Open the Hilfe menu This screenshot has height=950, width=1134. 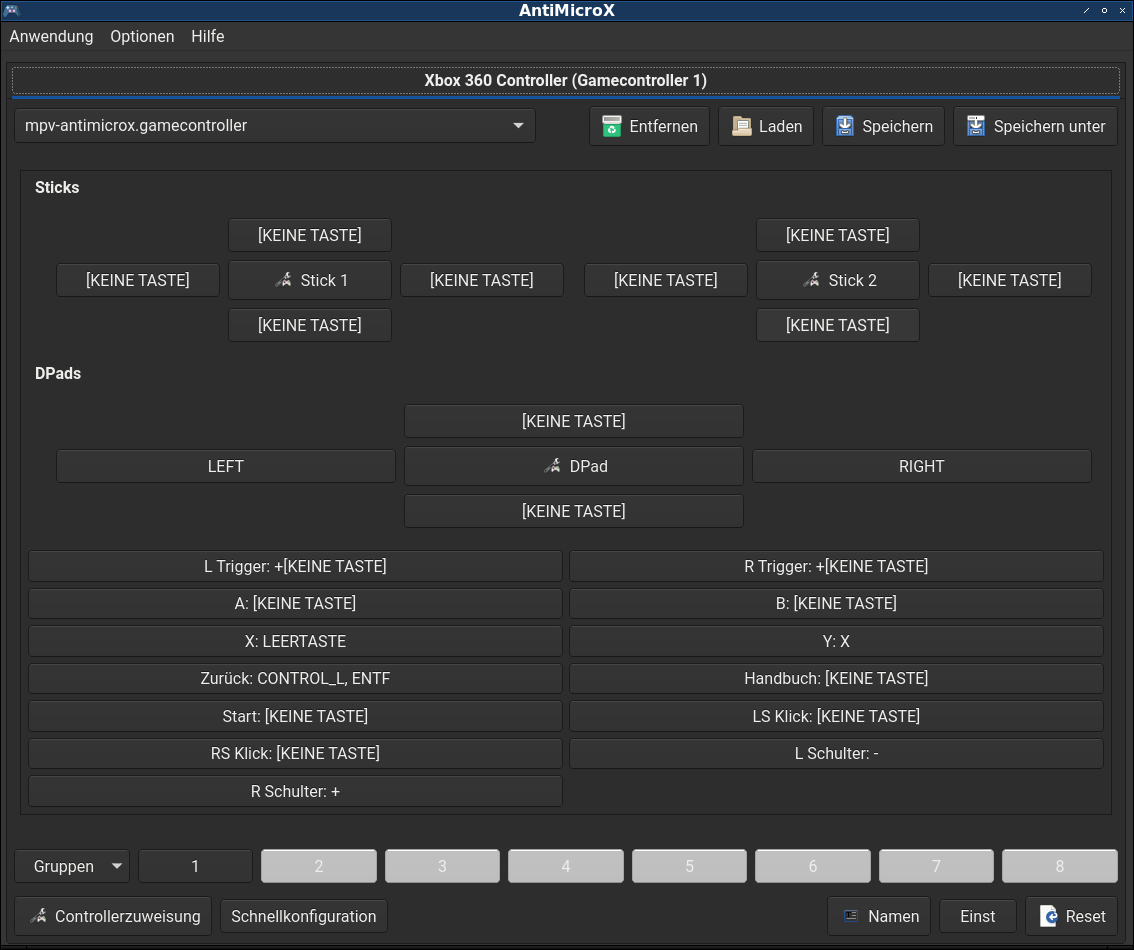(x=208, y=36)
